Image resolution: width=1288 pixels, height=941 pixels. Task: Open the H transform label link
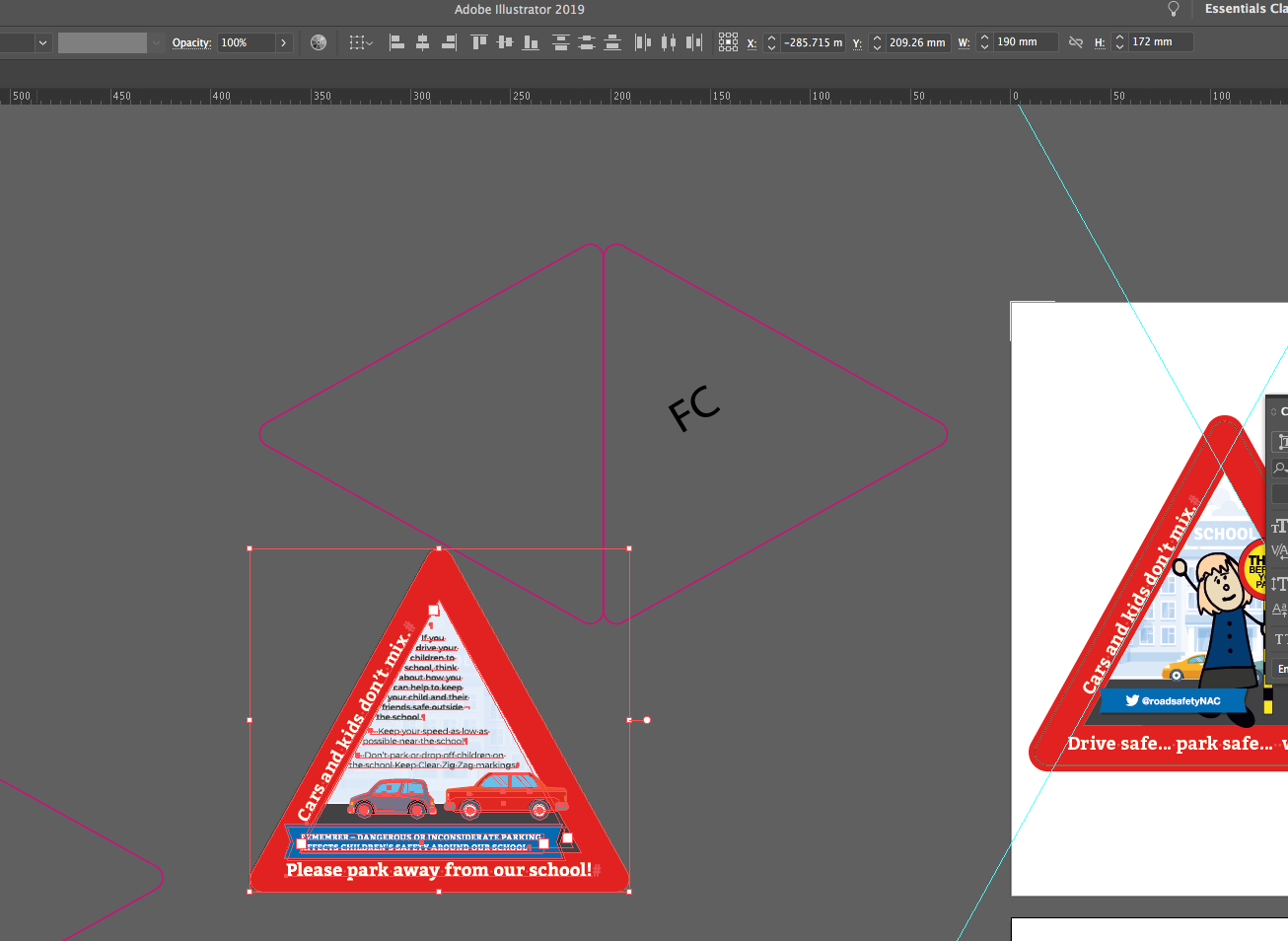click(x=1100, y=43)
